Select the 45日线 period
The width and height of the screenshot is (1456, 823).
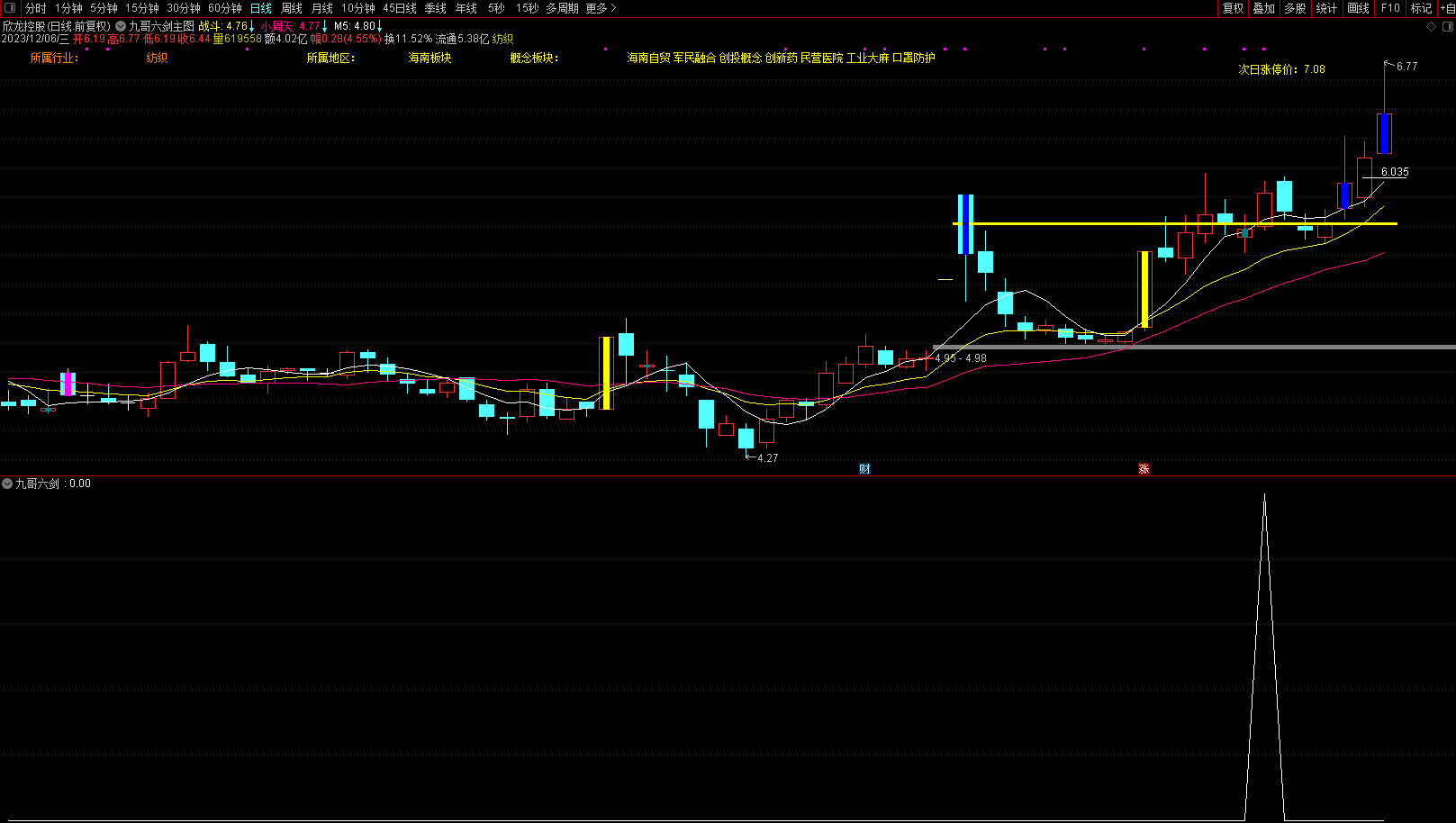(400, 8)
